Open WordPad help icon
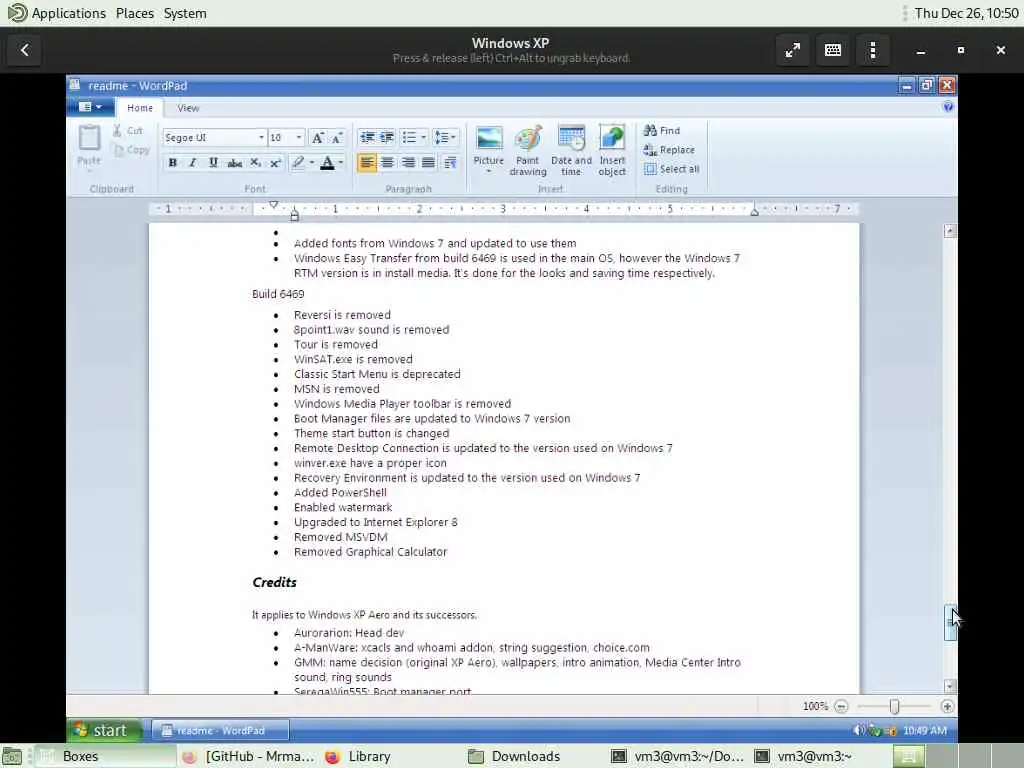The width and height of the screenshot is (1024, 768). [948, 107]
